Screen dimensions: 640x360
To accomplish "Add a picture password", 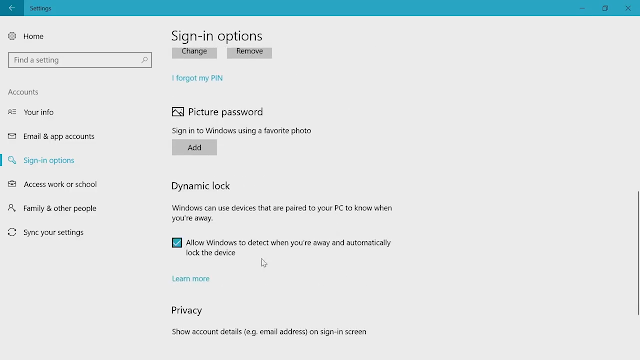I will [194, 147].
